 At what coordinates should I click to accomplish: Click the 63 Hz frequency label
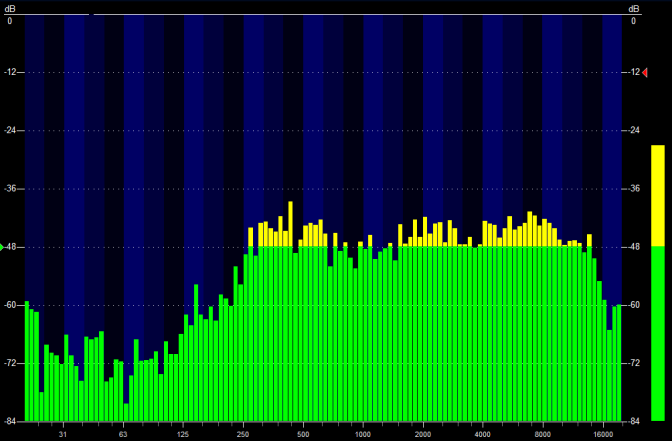[123, 434]
